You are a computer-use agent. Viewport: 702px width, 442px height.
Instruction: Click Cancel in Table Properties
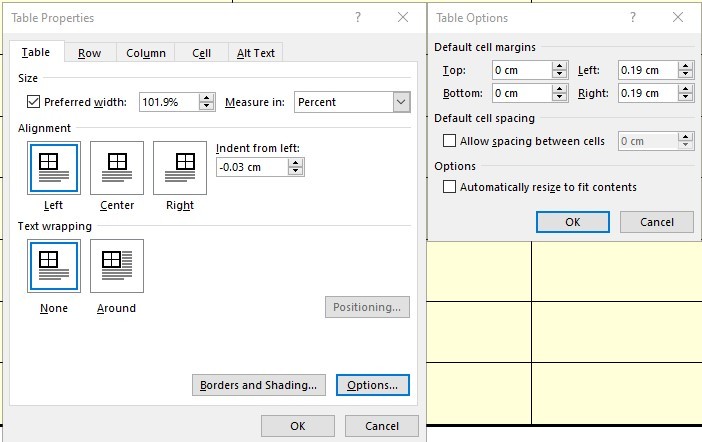click(381, 426)
